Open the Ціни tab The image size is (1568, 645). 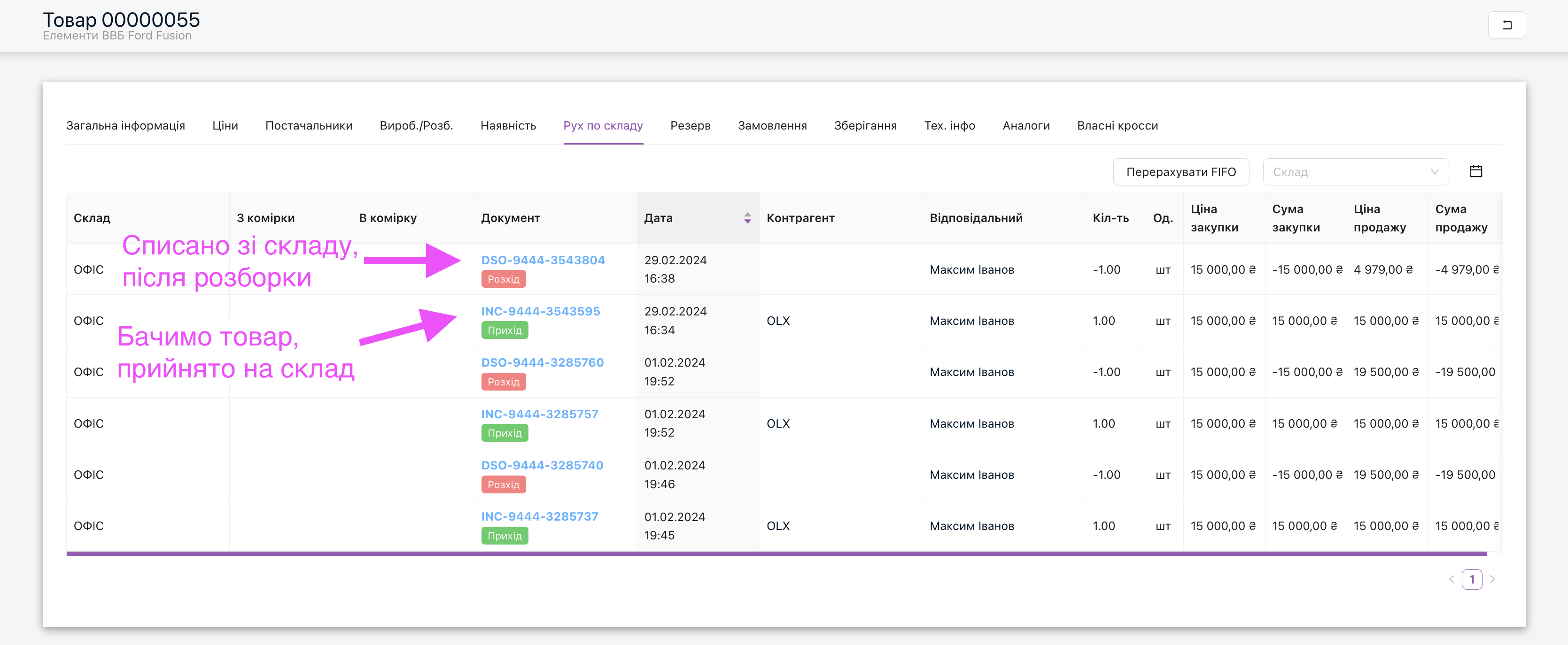click(x=225, y=125)
